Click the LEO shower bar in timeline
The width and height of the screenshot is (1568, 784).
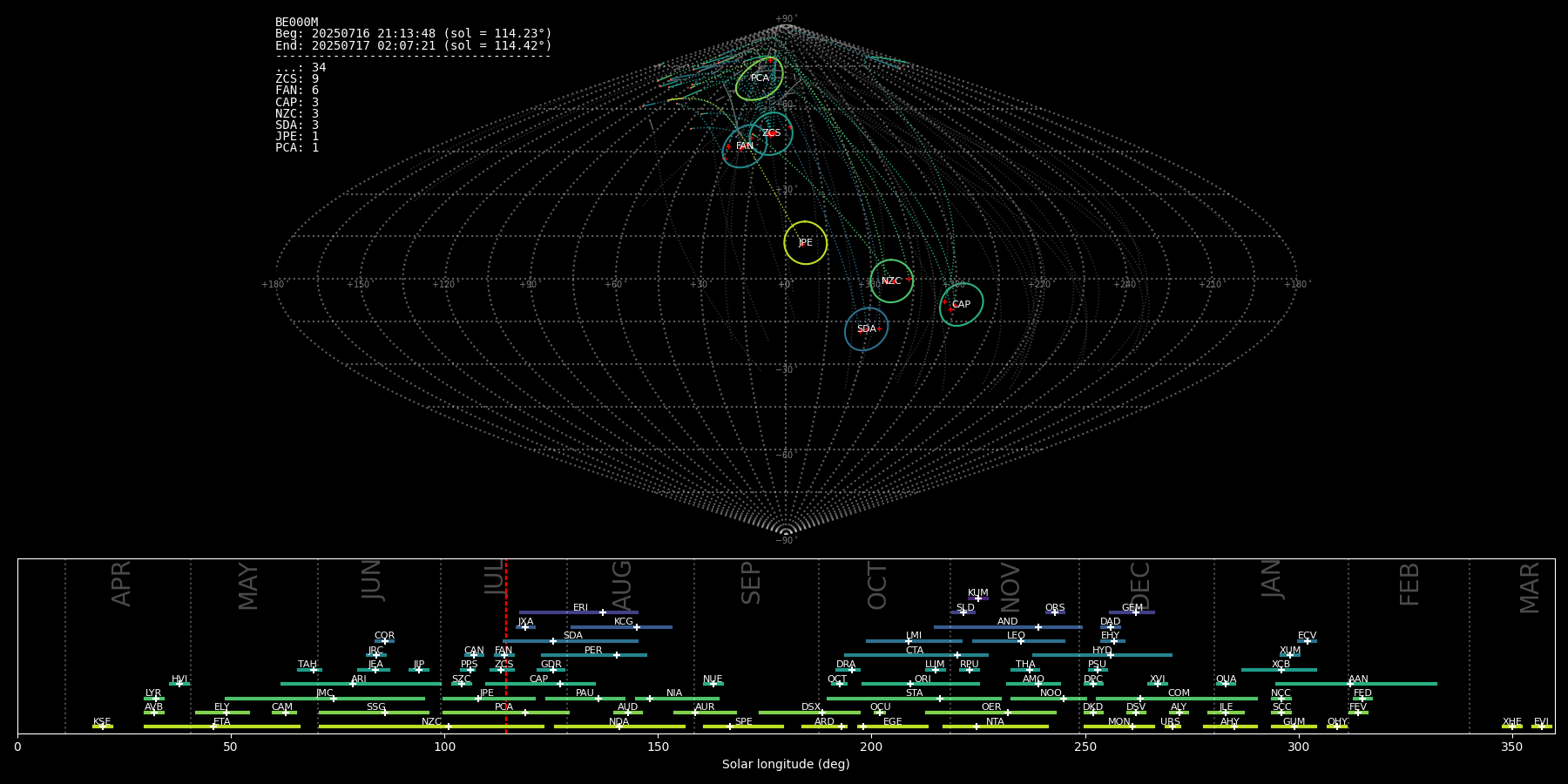pos(1018,641)
